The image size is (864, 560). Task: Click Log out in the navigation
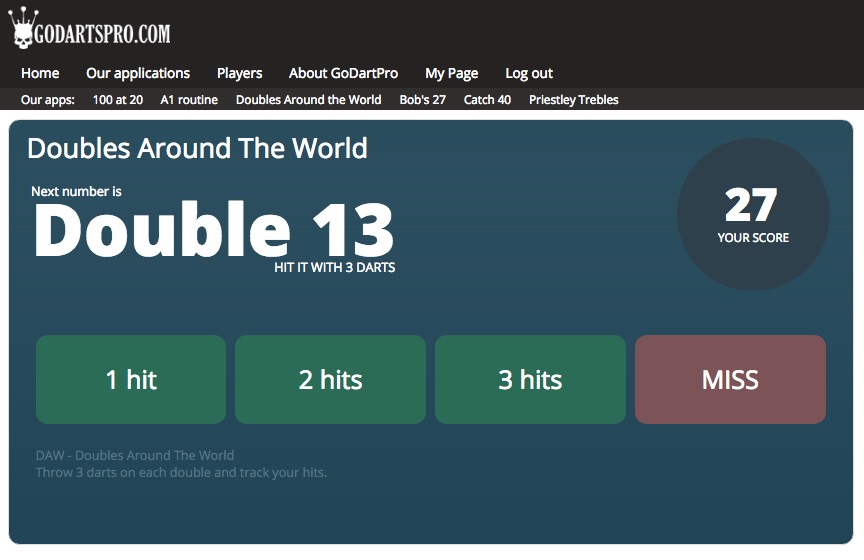click(x=528, y=73)
